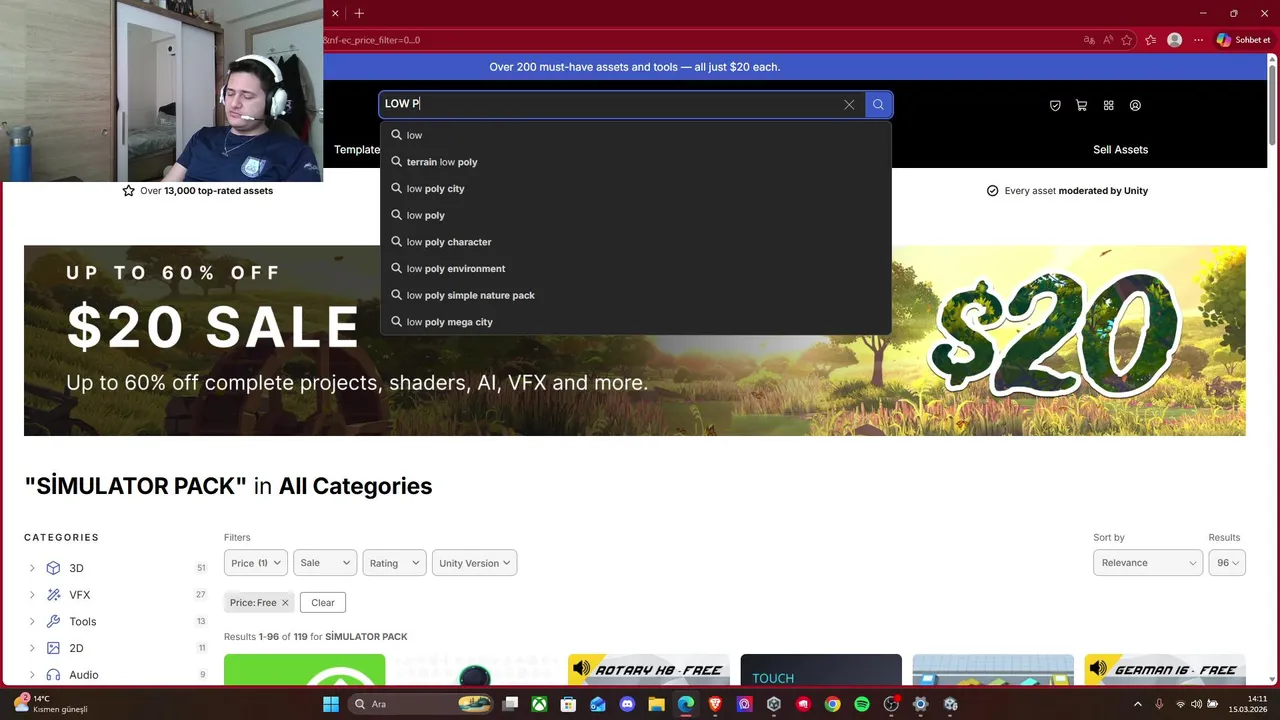Open the user account icon in header
Screen dimensions: 1280x720
[1135, 105]
